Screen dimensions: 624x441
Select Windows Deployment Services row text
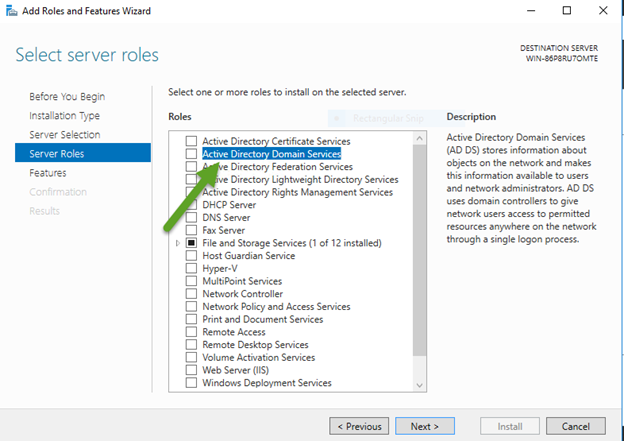pyautogui.click(x=267, y=383)
